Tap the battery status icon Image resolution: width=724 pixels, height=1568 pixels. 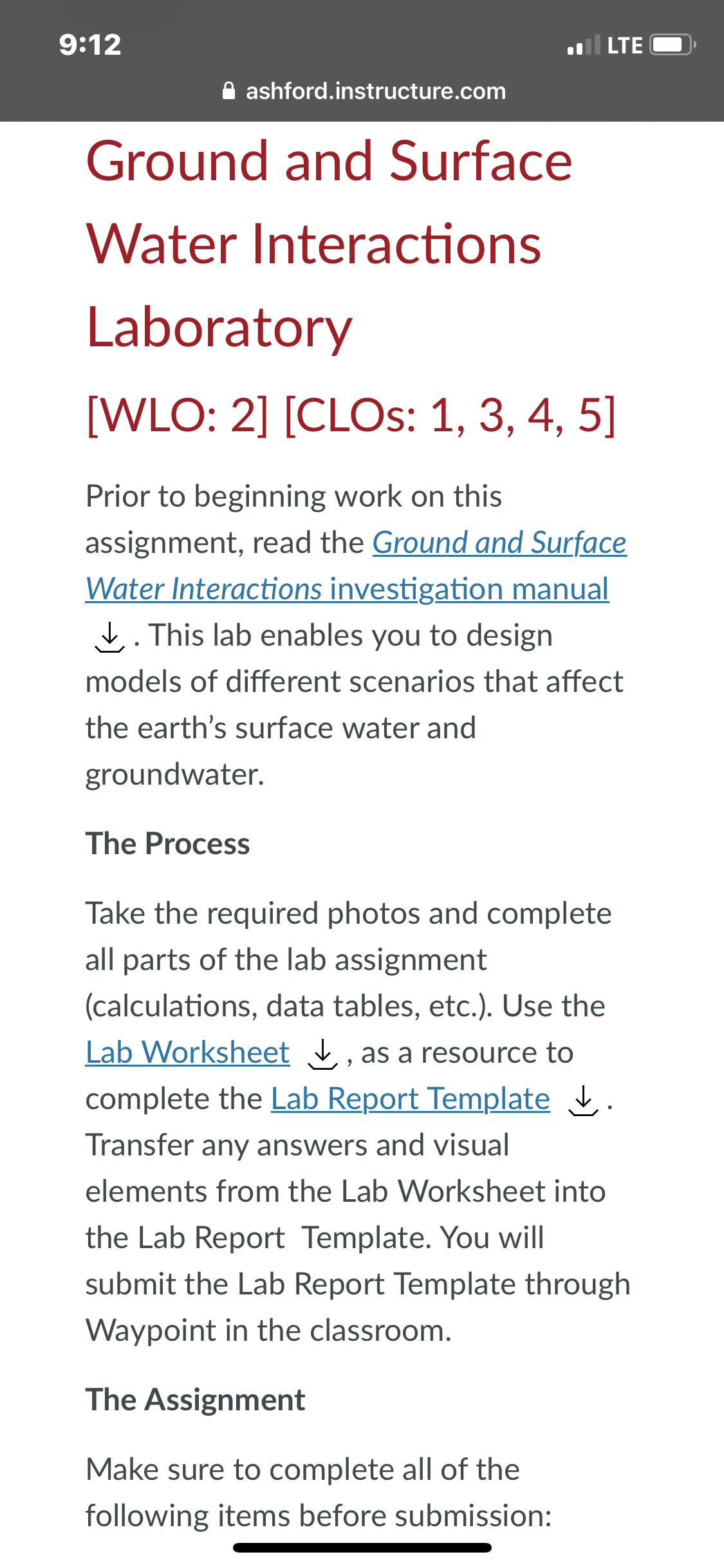[673, 45]
